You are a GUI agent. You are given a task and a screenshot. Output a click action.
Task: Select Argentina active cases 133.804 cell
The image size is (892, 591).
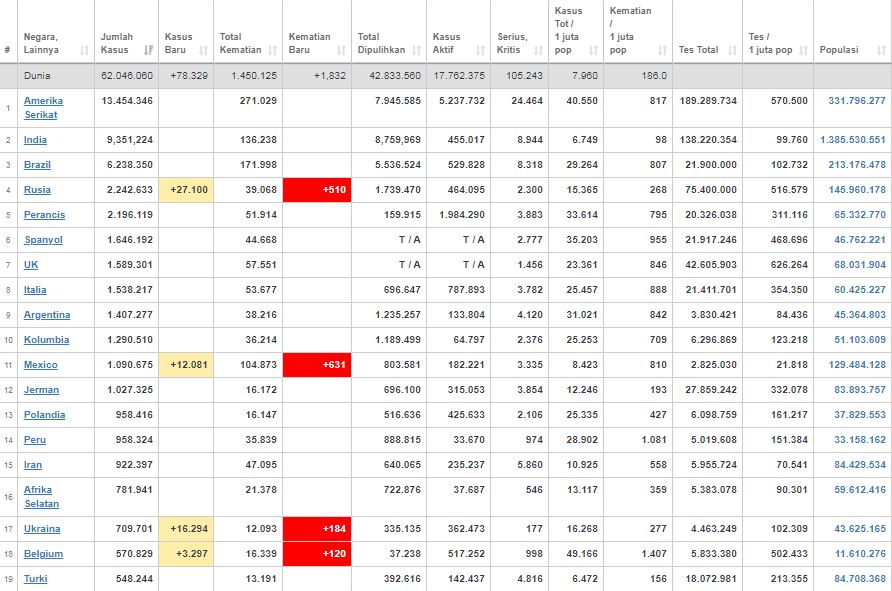459,315
